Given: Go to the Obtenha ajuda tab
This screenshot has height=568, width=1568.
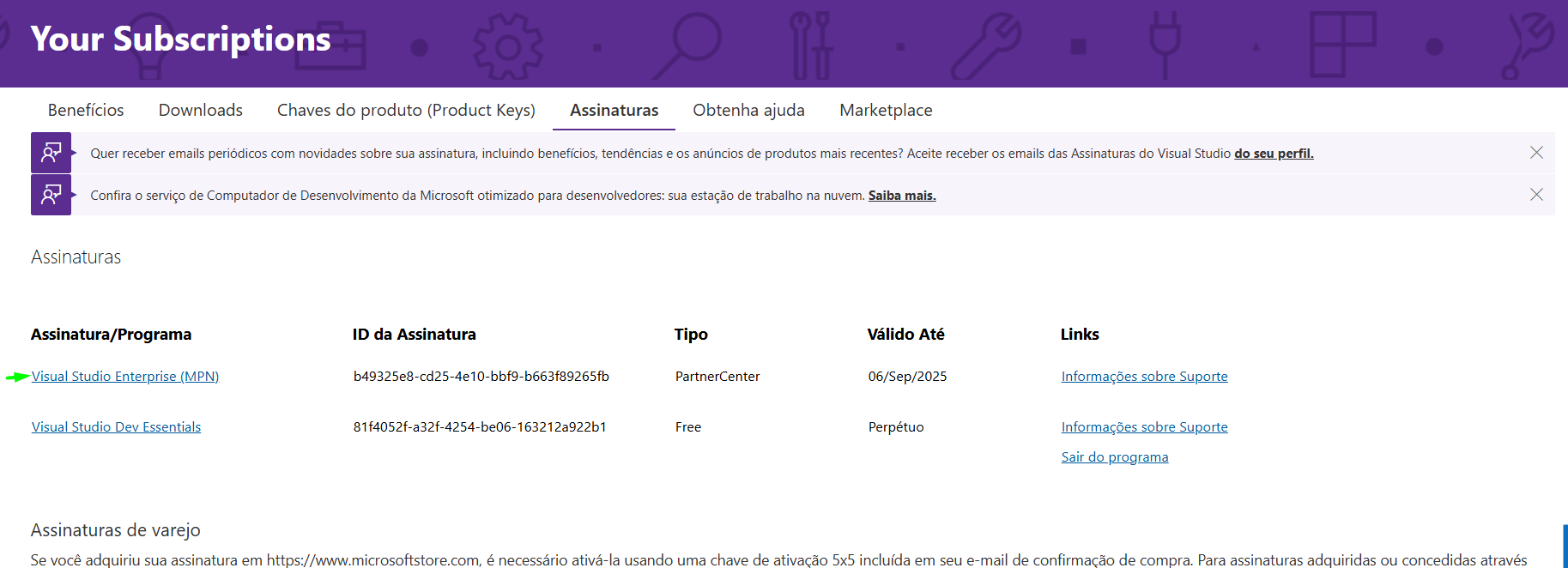Looking at the screenshot, I should pyautogui.click(x=748, y=110).
